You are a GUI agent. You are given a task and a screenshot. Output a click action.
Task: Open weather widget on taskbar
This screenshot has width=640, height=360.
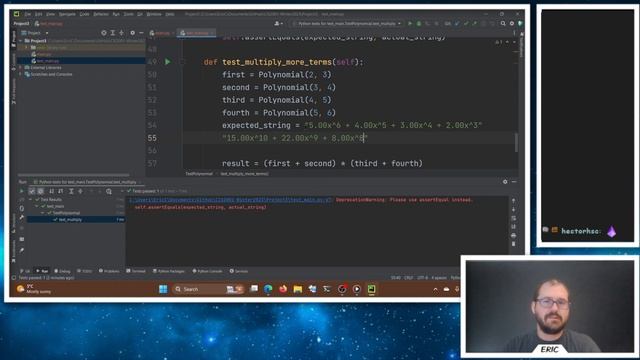coord(33,289)
